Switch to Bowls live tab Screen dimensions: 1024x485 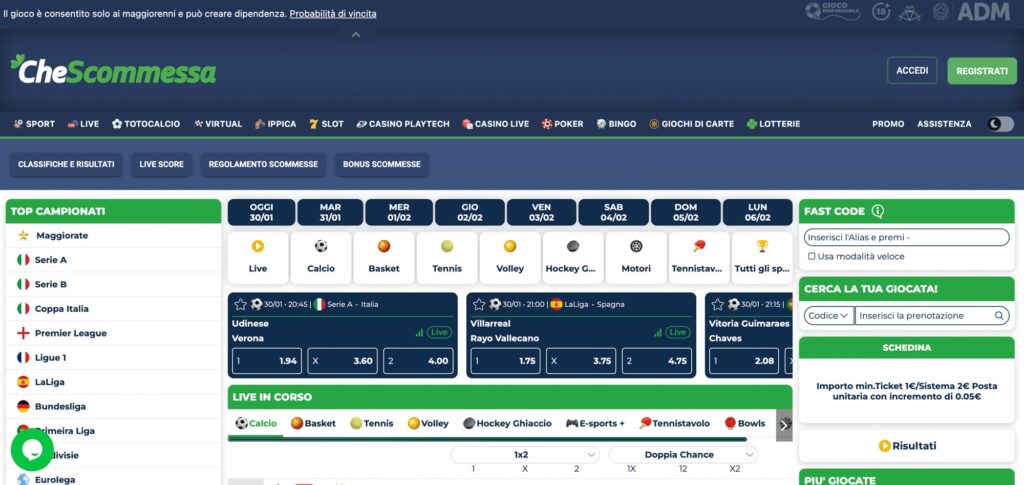(x=745, y=424)
